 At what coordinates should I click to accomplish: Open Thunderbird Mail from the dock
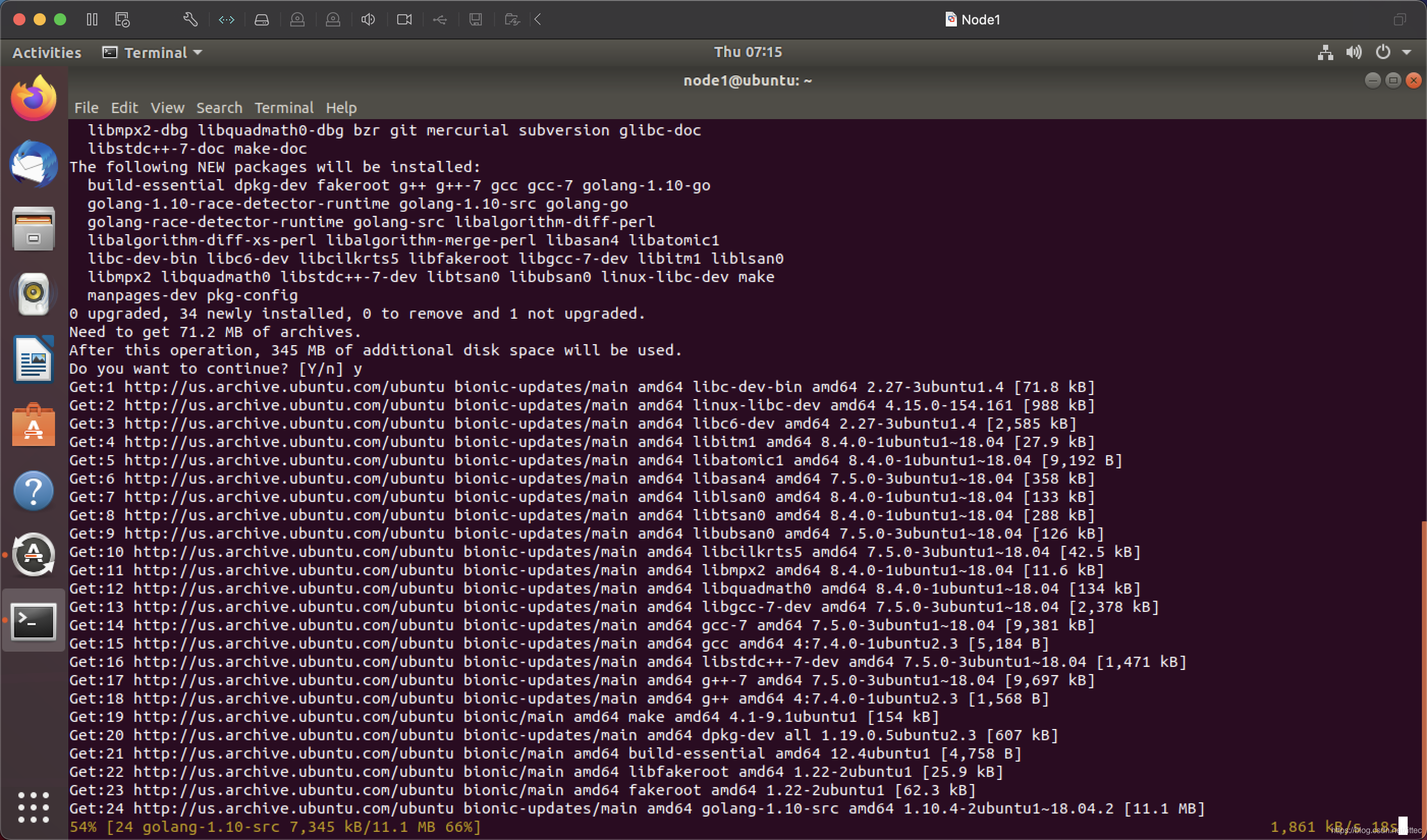pos(34,164)
